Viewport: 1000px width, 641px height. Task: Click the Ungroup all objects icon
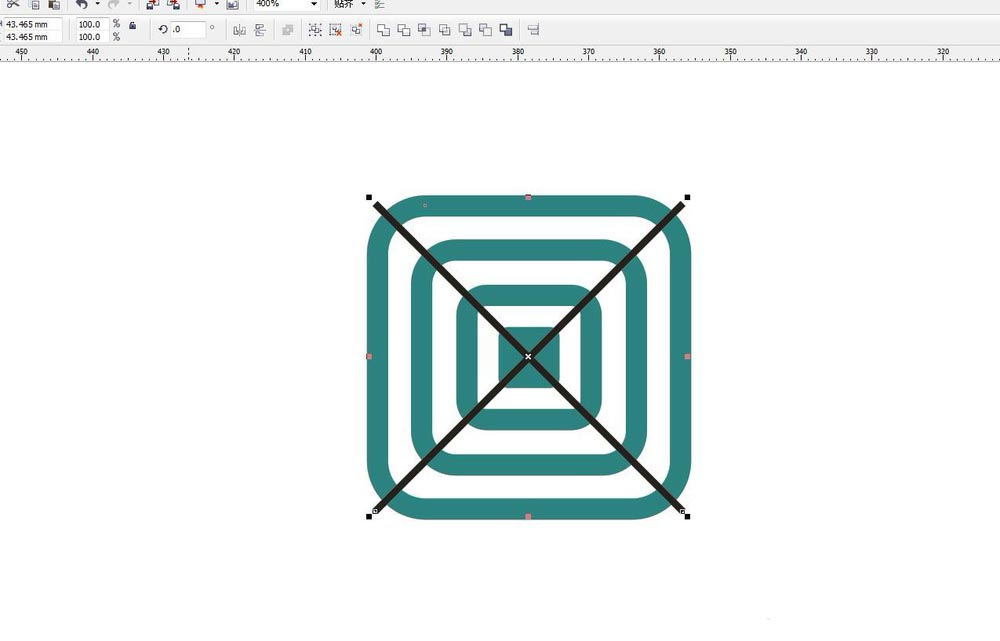pyautogui.click(x=356, y=30)
